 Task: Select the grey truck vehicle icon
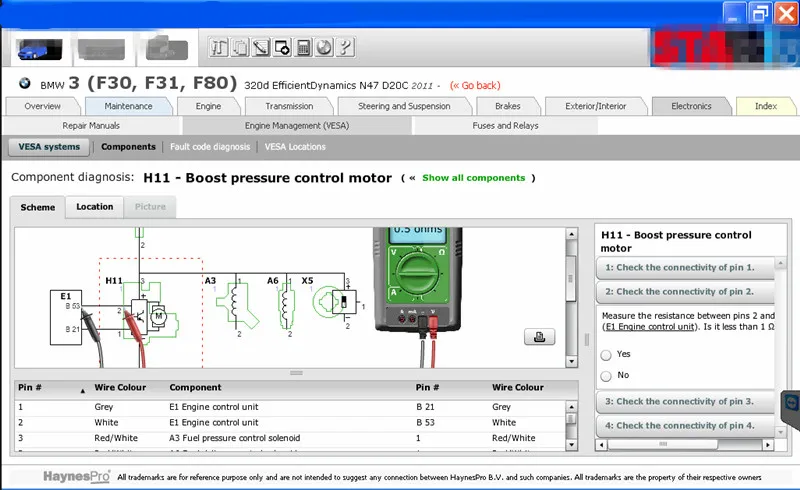pos(166,48)
